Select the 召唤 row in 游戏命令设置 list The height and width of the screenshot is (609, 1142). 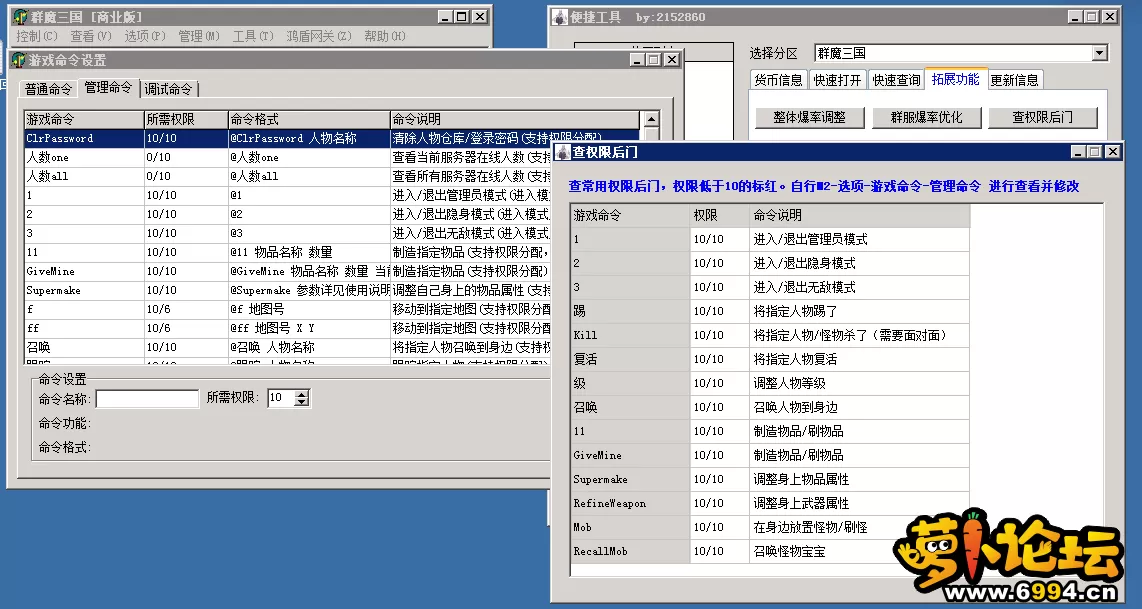[287, 347]
